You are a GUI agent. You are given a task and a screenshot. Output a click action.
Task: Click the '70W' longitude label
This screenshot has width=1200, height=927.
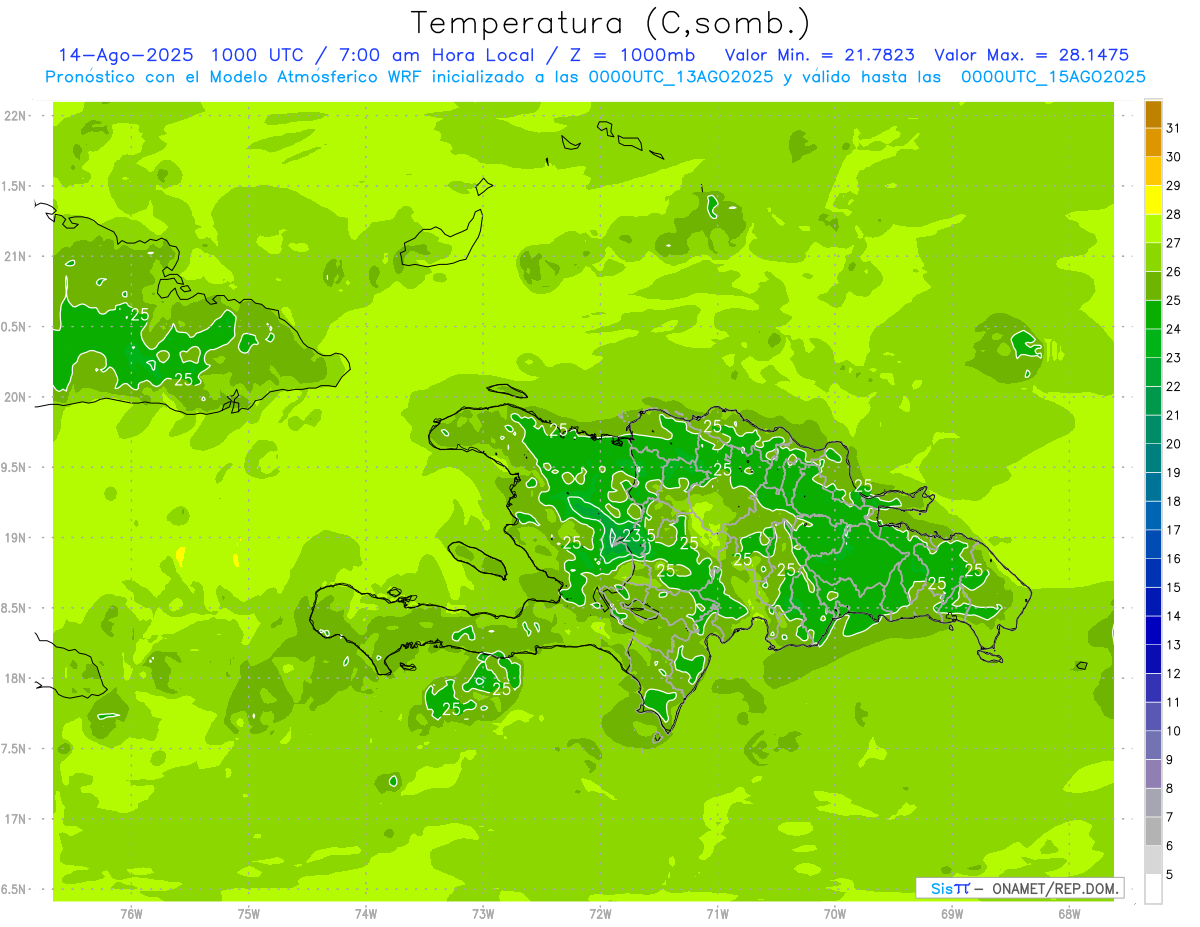[835, 913]
